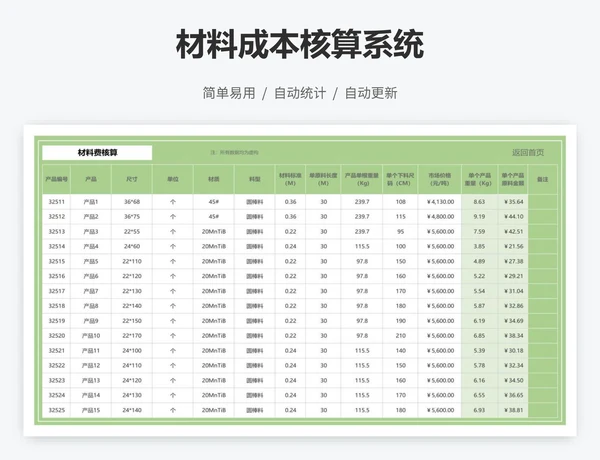Select the product weight cell 6.93
This screenshot has height=460, width=600.
[x=479, y=410]
